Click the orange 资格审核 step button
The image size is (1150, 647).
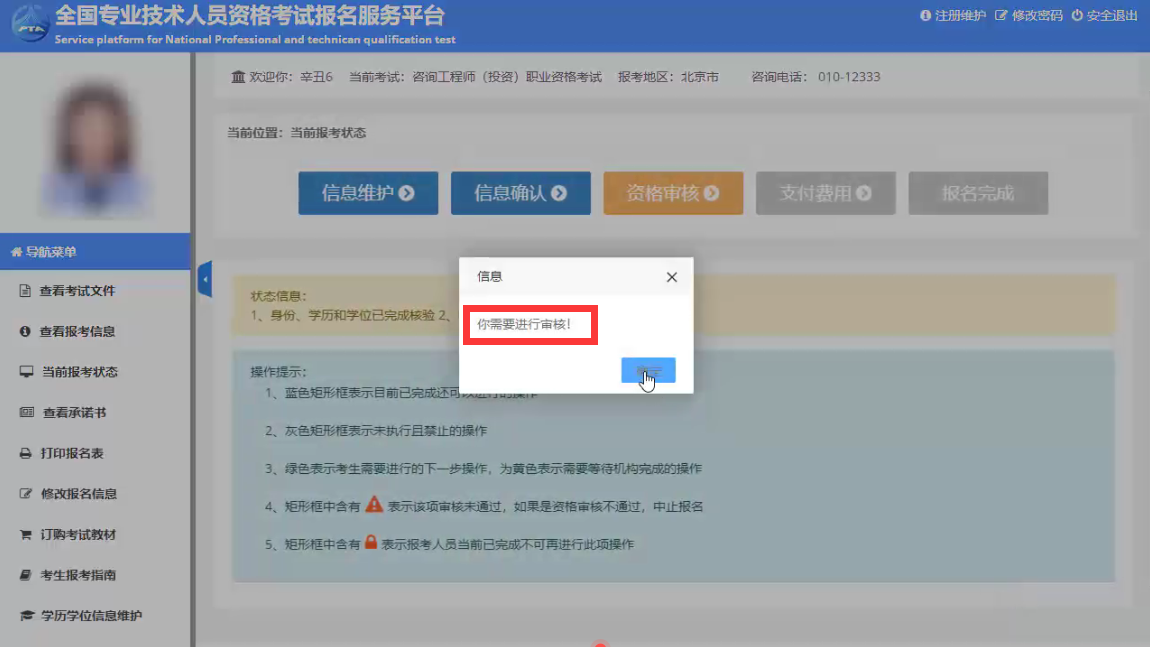673,193
